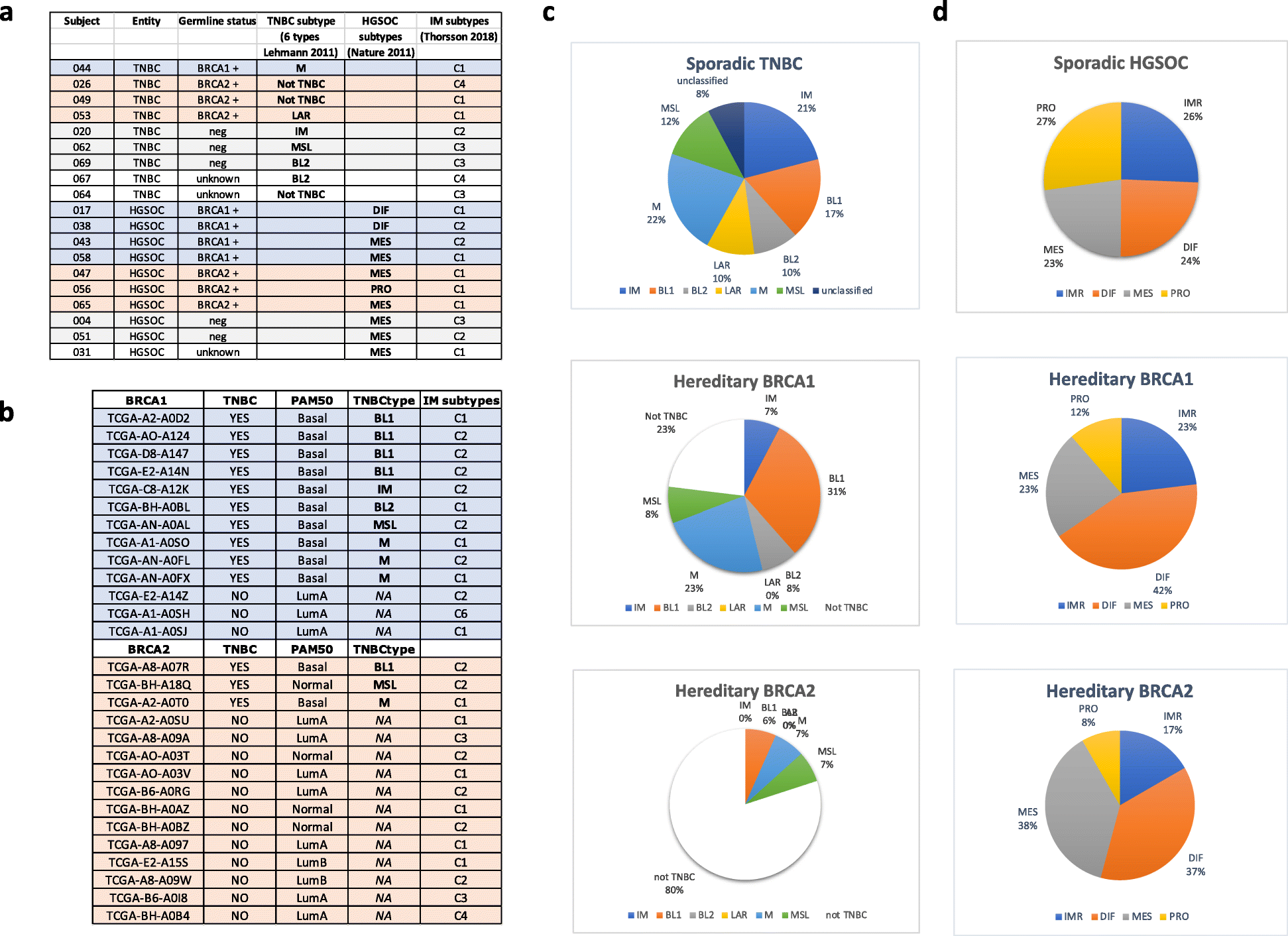The image size is (1288, 936).
Task: Select the not TNBC 80% label in BRCA2 pie
Action: [x=674, y=883]
